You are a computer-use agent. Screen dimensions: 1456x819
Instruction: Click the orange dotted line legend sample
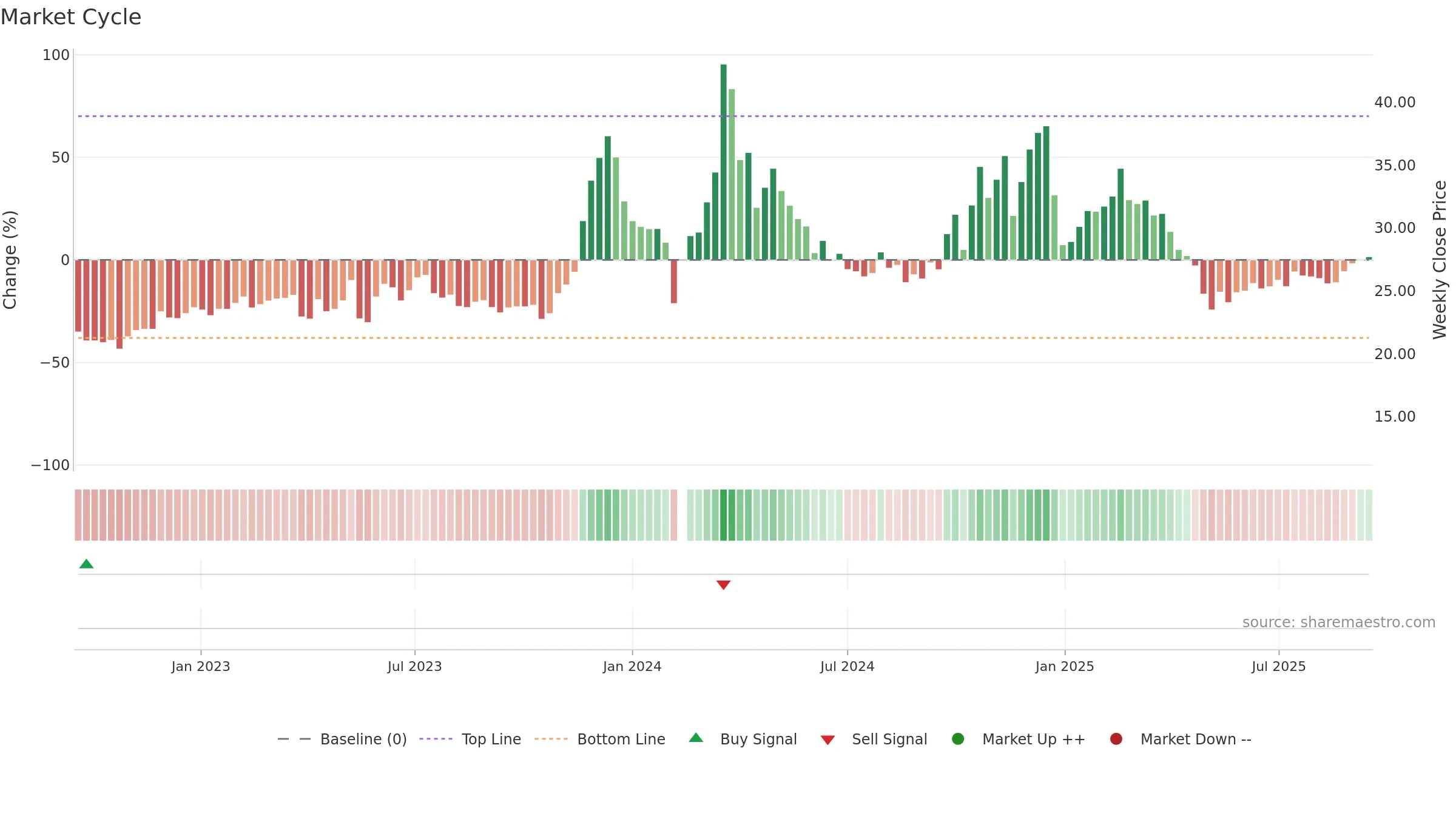coord(551,739)
